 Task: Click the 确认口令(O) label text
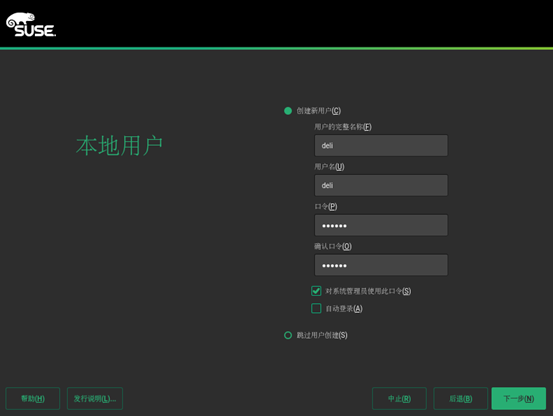333,246
